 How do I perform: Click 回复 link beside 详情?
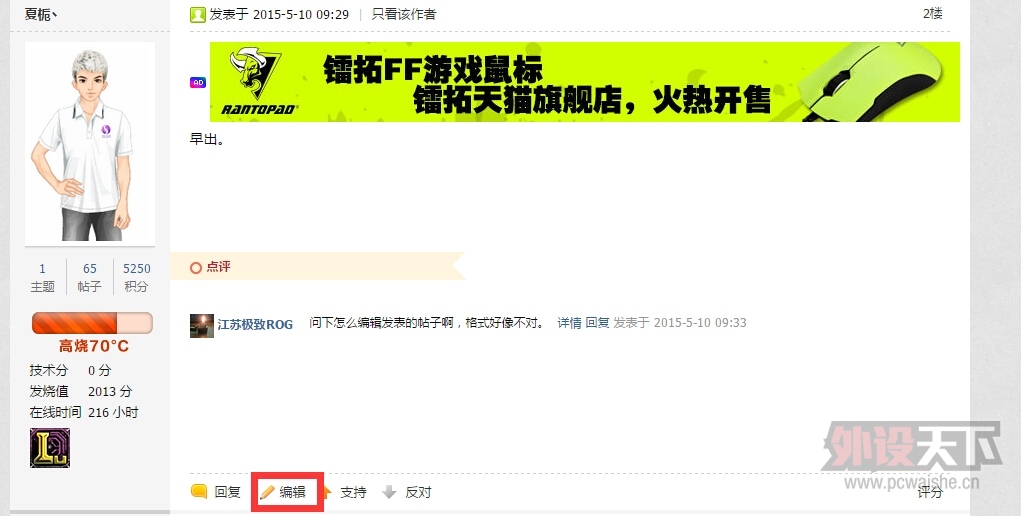(x=597, y=323)
